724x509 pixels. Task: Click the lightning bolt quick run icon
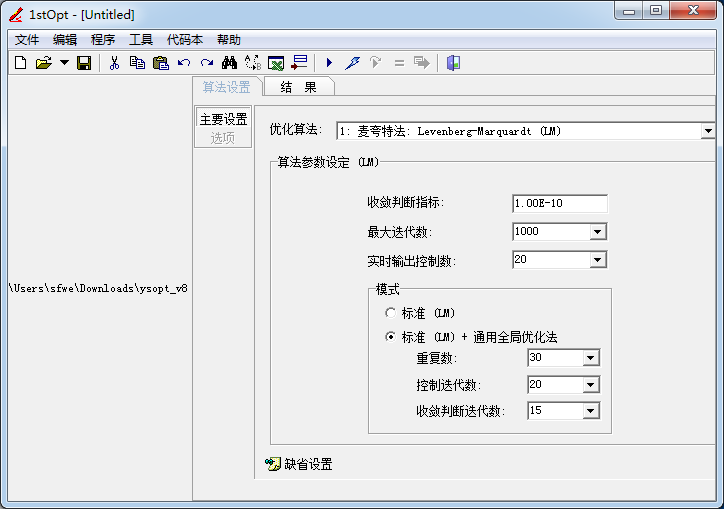(x=352, y=62)
